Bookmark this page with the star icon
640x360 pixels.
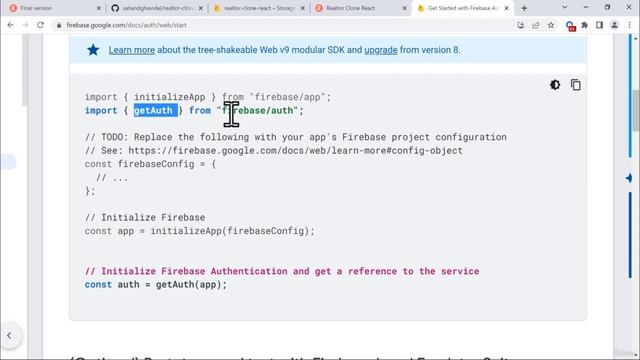[551, 25]
